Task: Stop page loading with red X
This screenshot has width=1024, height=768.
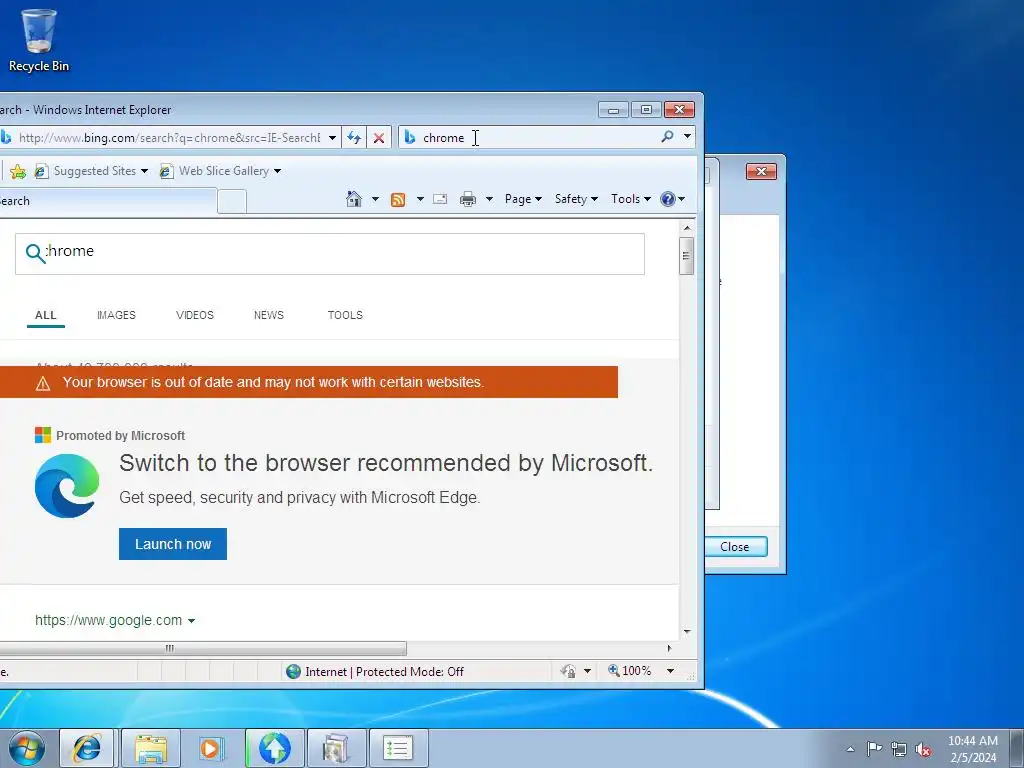Action: [x=379, y=138]
